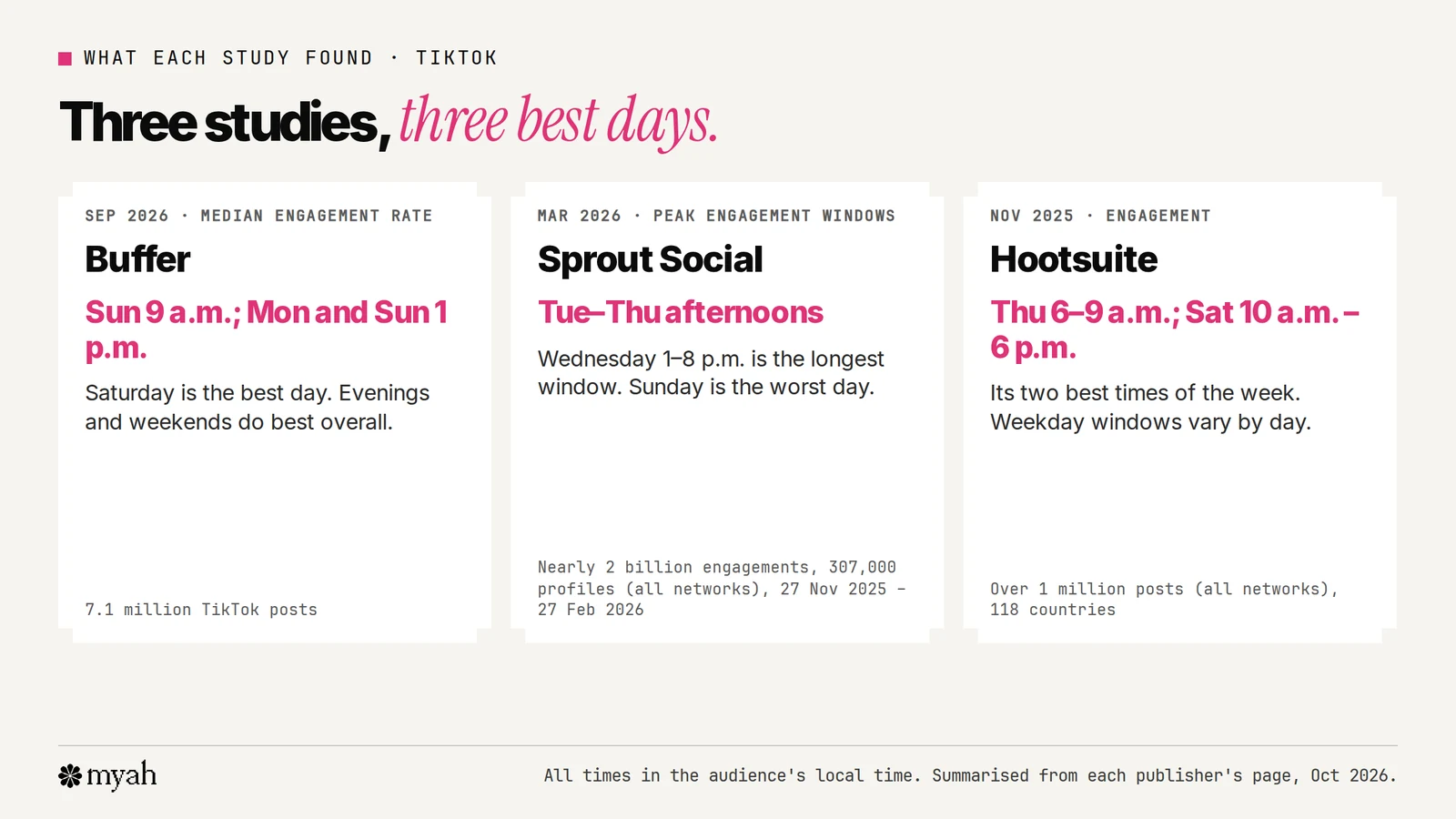This screenshot has width=1456, height=819.
Task: Click the pink square bullet before the header
Action: tap(65, 58)
